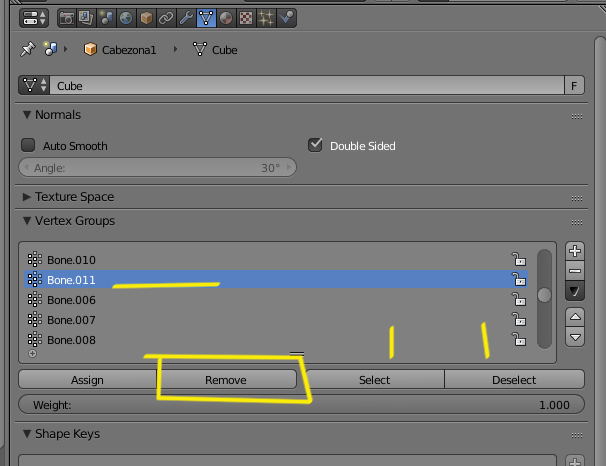Open the World properties tab

coord(126,18)
